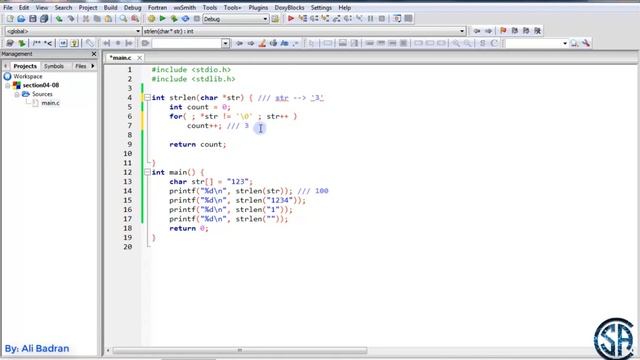Open the Settings menu
The width and height of the screenshot is (640, 360).
pos(321,7)
